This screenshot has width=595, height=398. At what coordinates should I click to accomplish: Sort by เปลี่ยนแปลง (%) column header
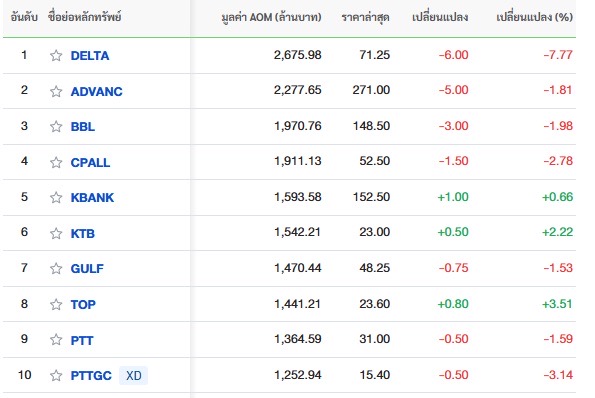coord(534,17)
